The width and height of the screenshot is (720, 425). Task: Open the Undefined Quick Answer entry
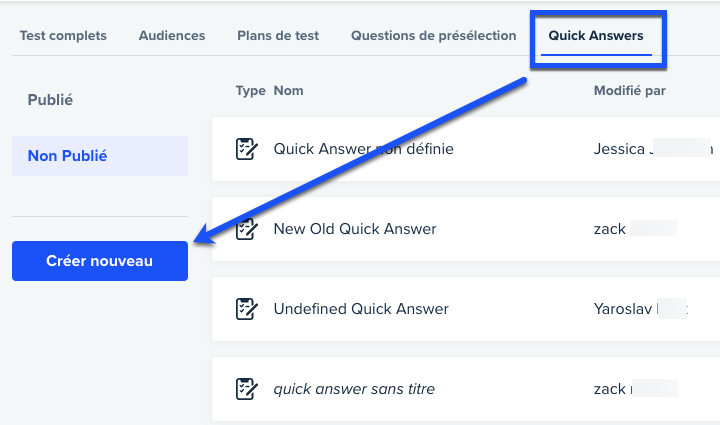[x=466, y=309]
